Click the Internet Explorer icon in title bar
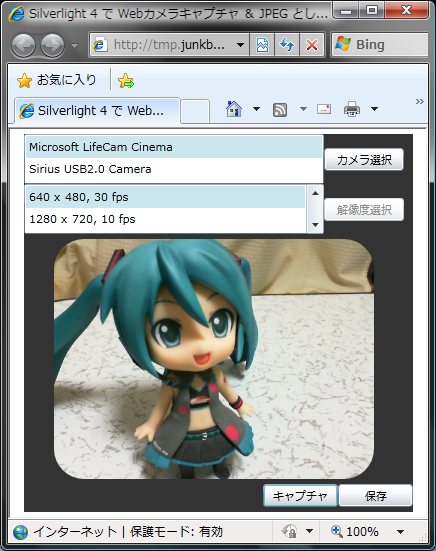Screen dimensions: 436x551 (17, 14)
